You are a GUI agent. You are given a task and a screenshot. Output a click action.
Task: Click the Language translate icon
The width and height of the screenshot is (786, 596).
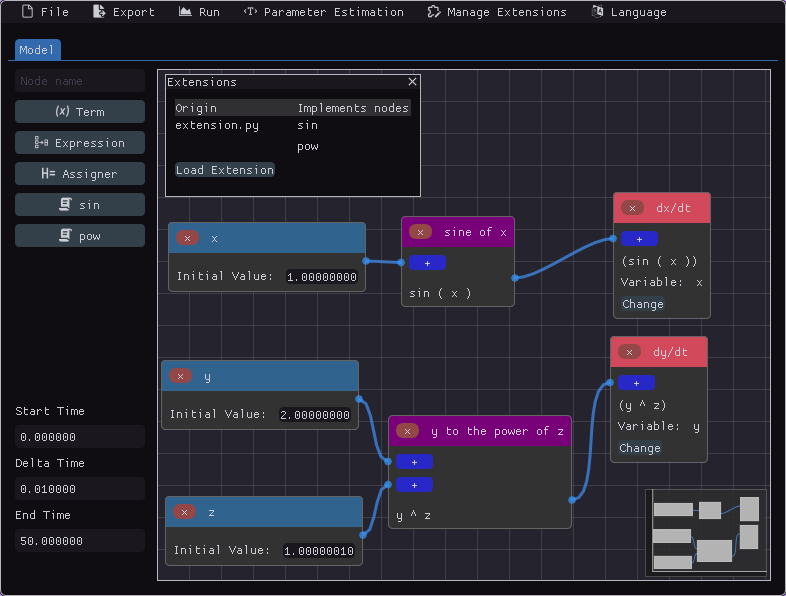(x=597, y=11)
